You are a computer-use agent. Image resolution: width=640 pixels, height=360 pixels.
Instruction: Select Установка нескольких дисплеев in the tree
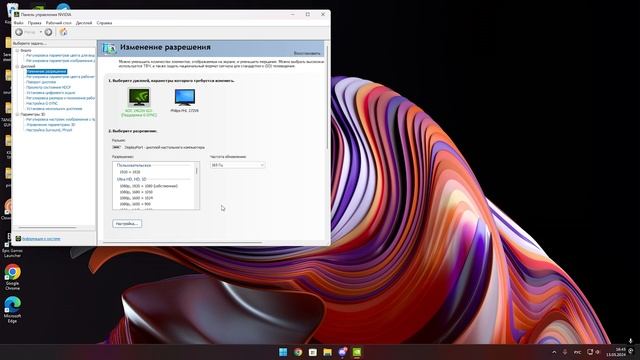click(54, 109)
